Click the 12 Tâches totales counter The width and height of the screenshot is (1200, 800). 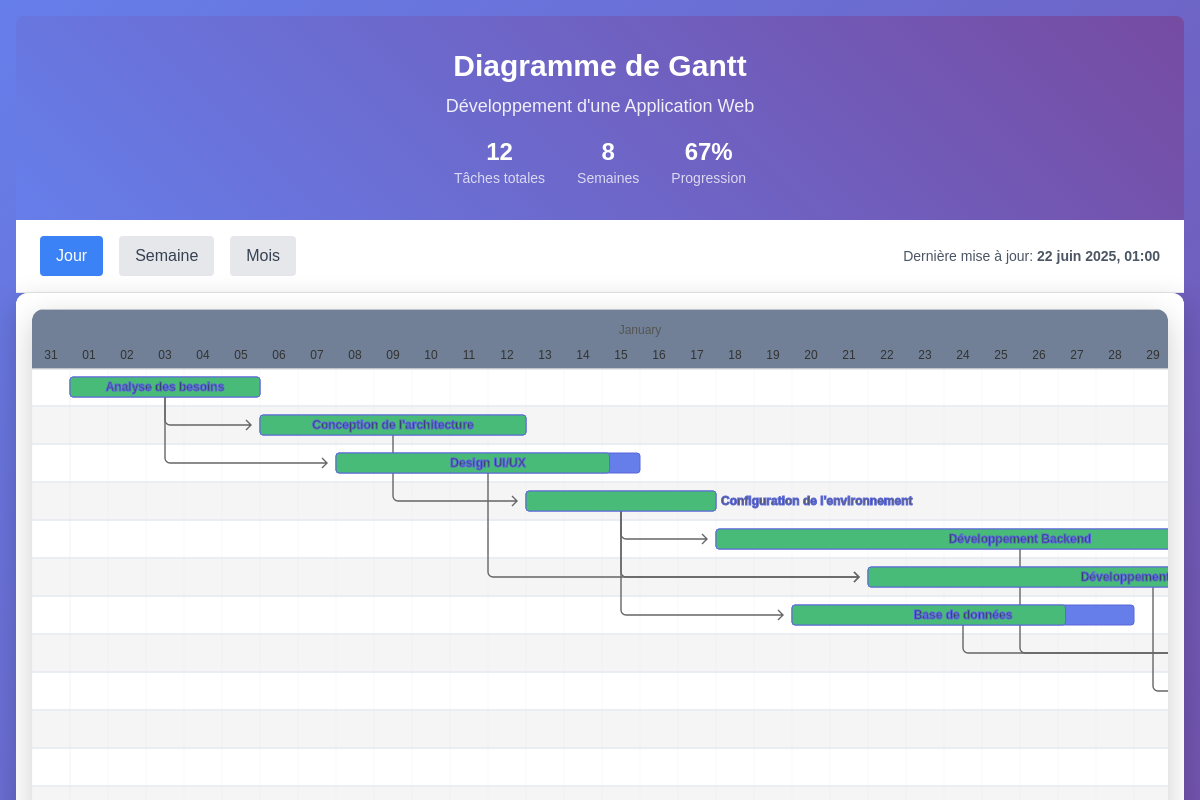click(x=499, y=162)
